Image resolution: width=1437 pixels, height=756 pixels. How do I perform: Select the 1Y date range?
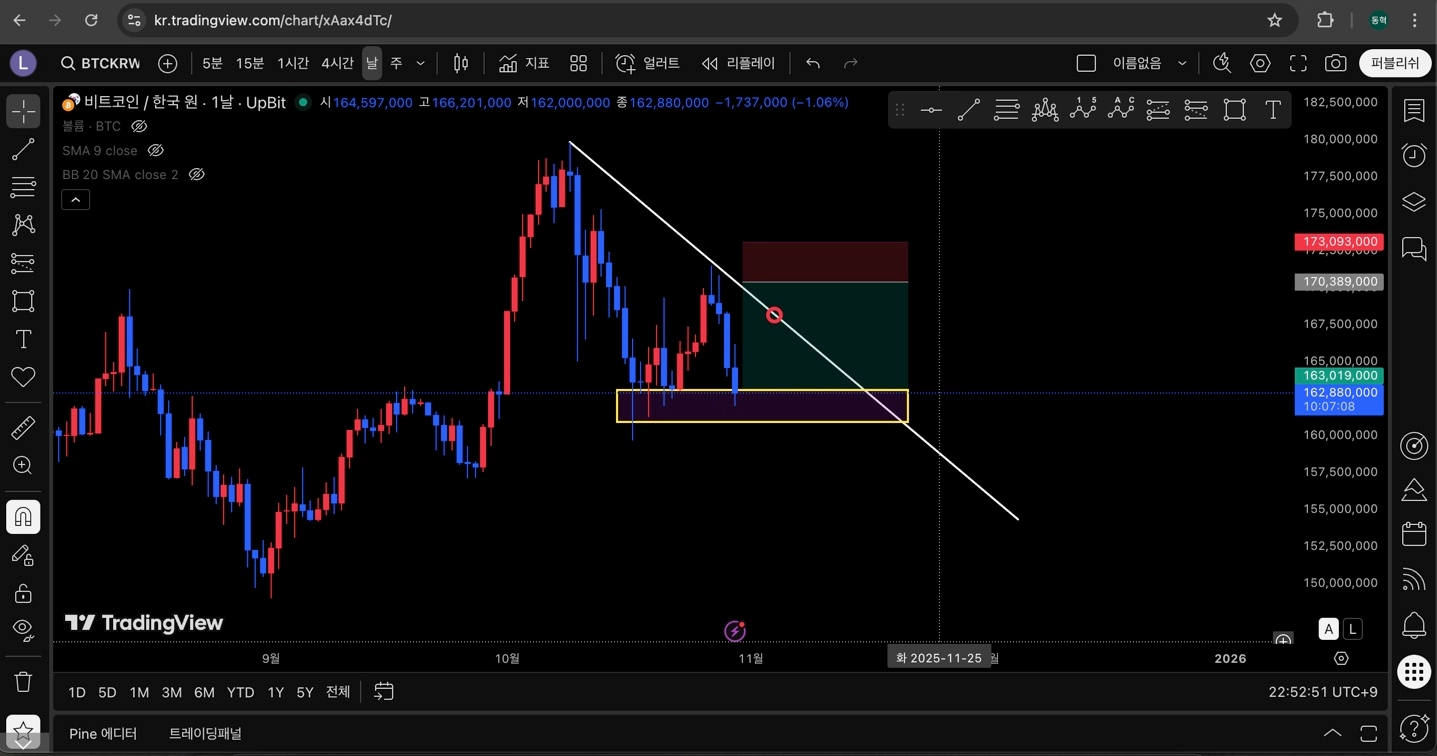tap(275, 692)
